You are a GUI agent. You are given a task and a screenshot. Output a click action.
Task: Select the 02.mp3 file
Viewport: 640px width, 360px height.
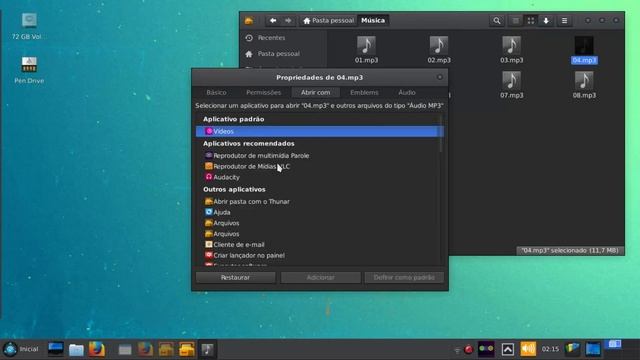(x=439, y=49)
